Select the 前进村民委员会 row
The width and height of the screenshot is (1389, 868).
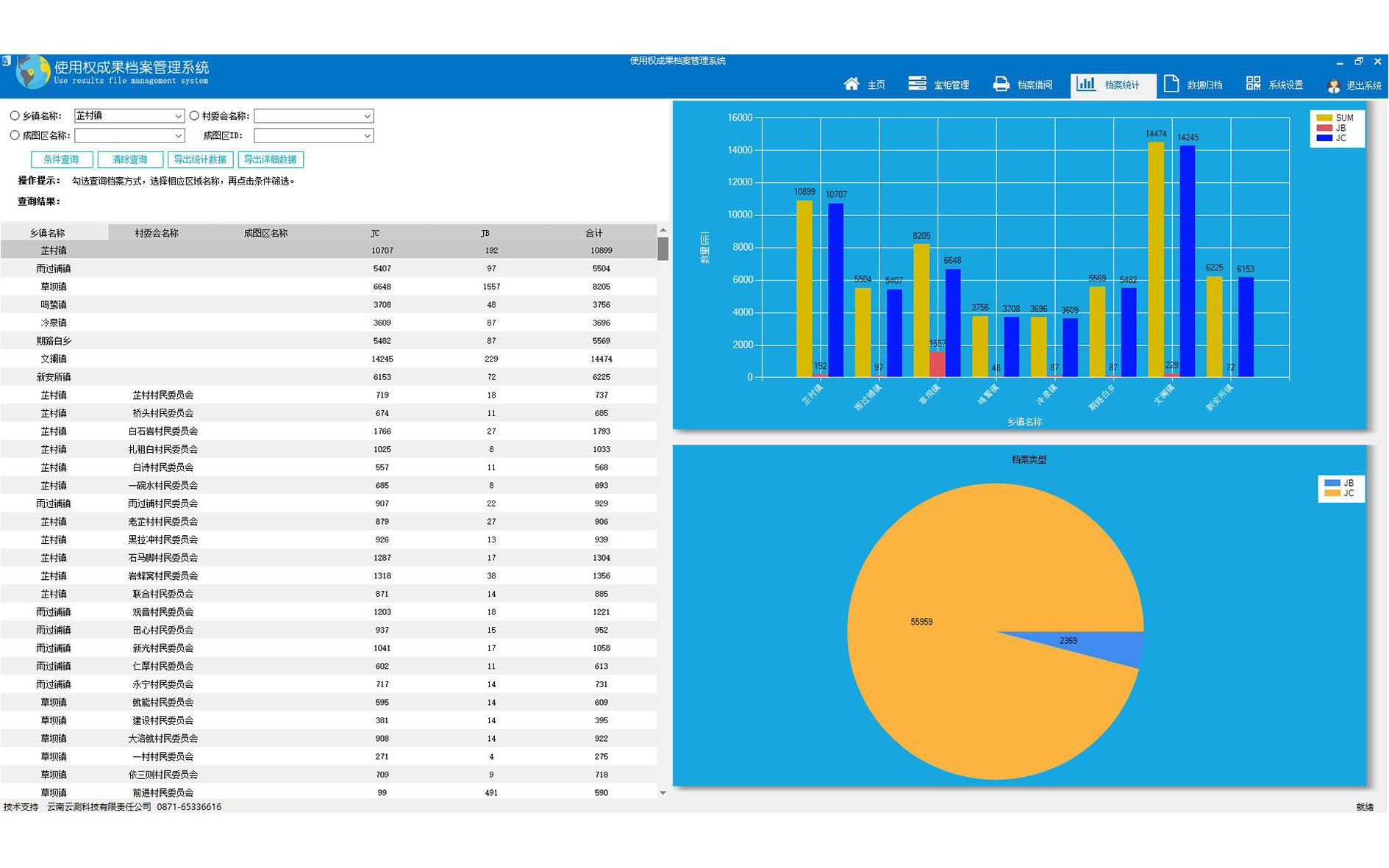(x=329, y=793)
